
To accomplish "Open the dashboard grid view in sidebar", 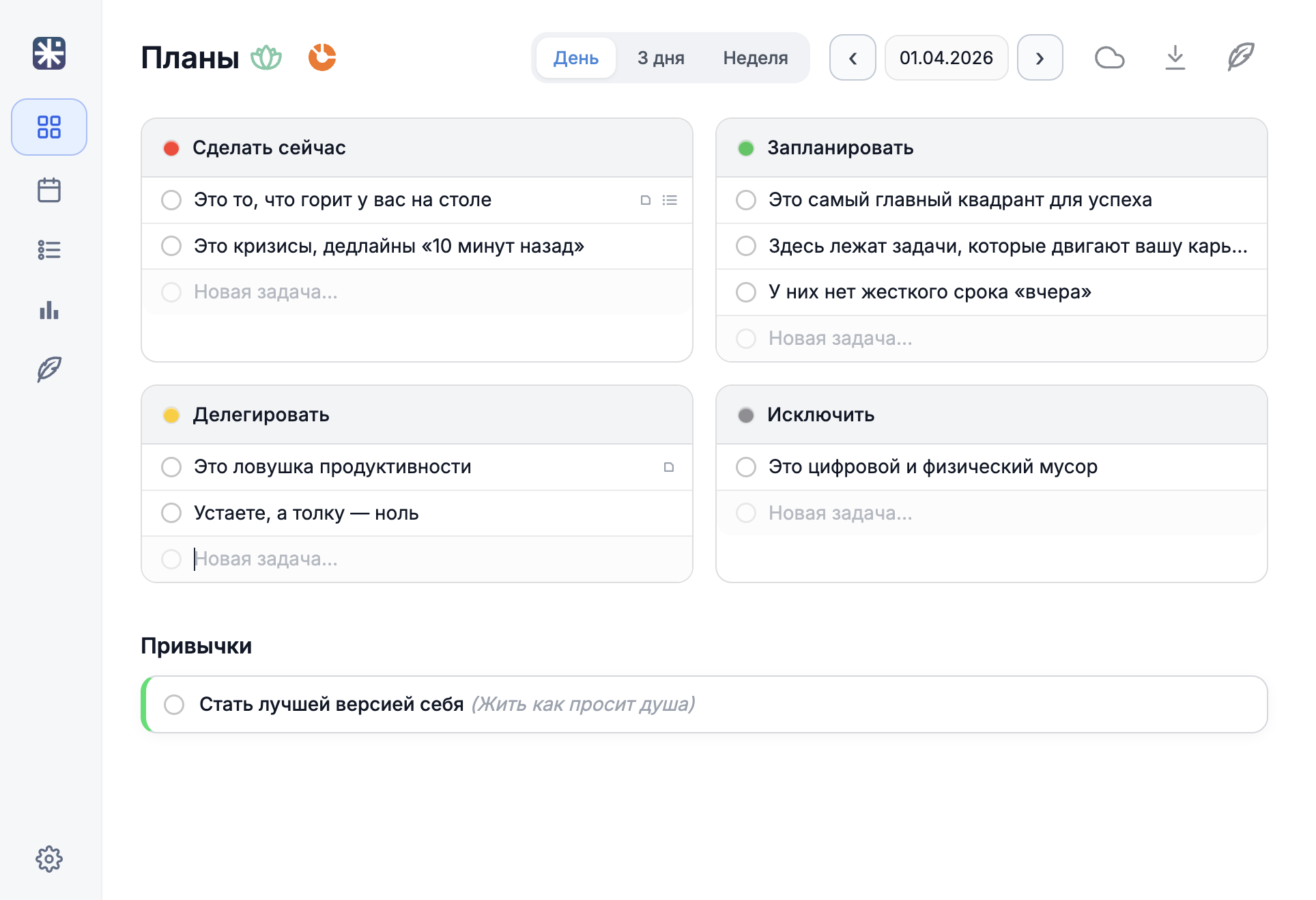I will (x=48, y=126).
